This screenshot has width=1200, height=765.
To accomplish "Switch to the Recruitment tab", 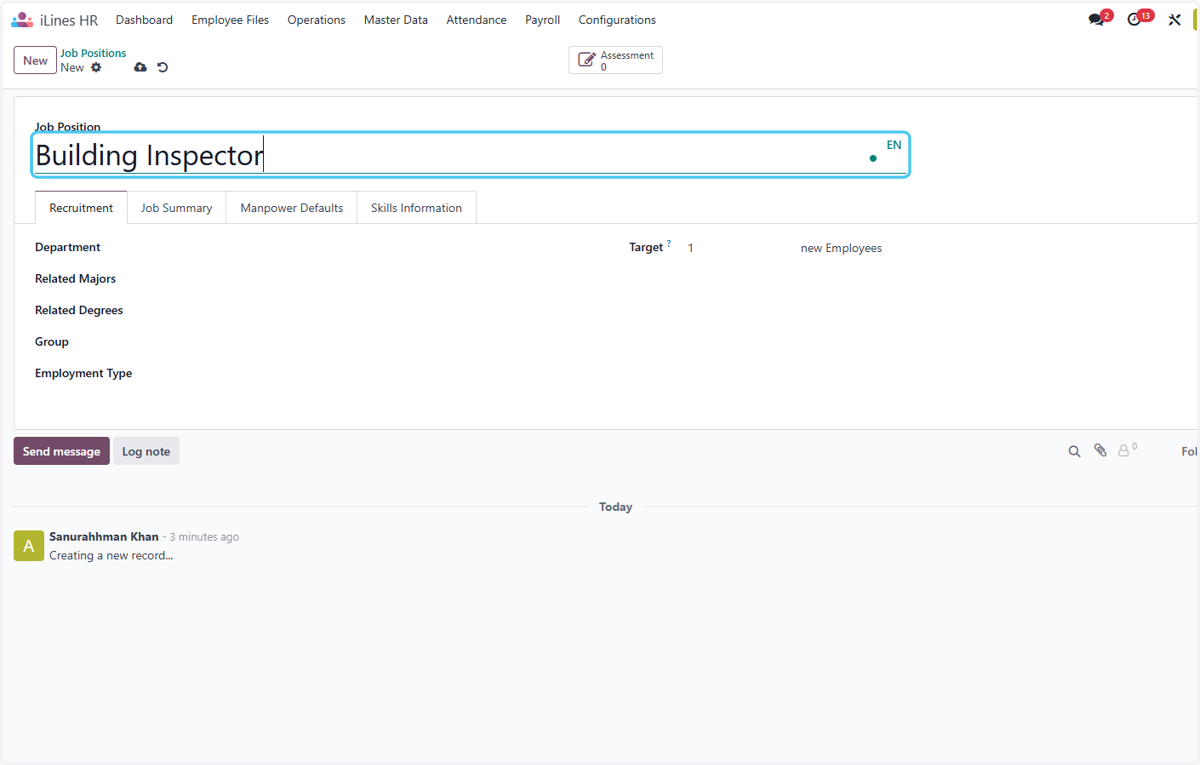I will coord(81,208).
